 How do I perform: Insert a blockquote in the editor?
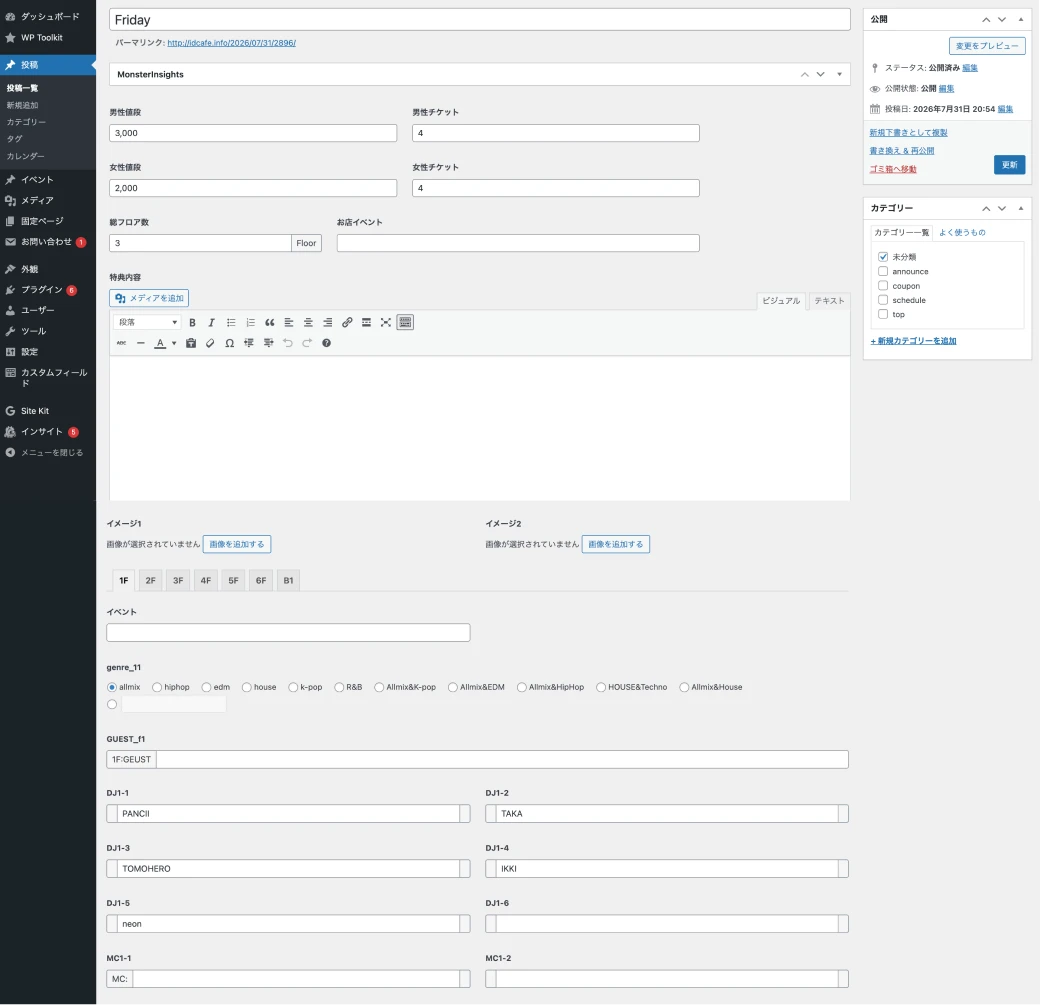(269, 322)
